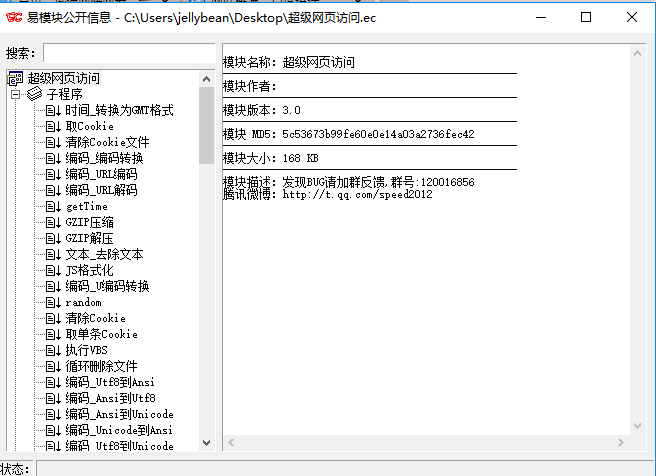Select the 执行VBS subroutine

87,350
